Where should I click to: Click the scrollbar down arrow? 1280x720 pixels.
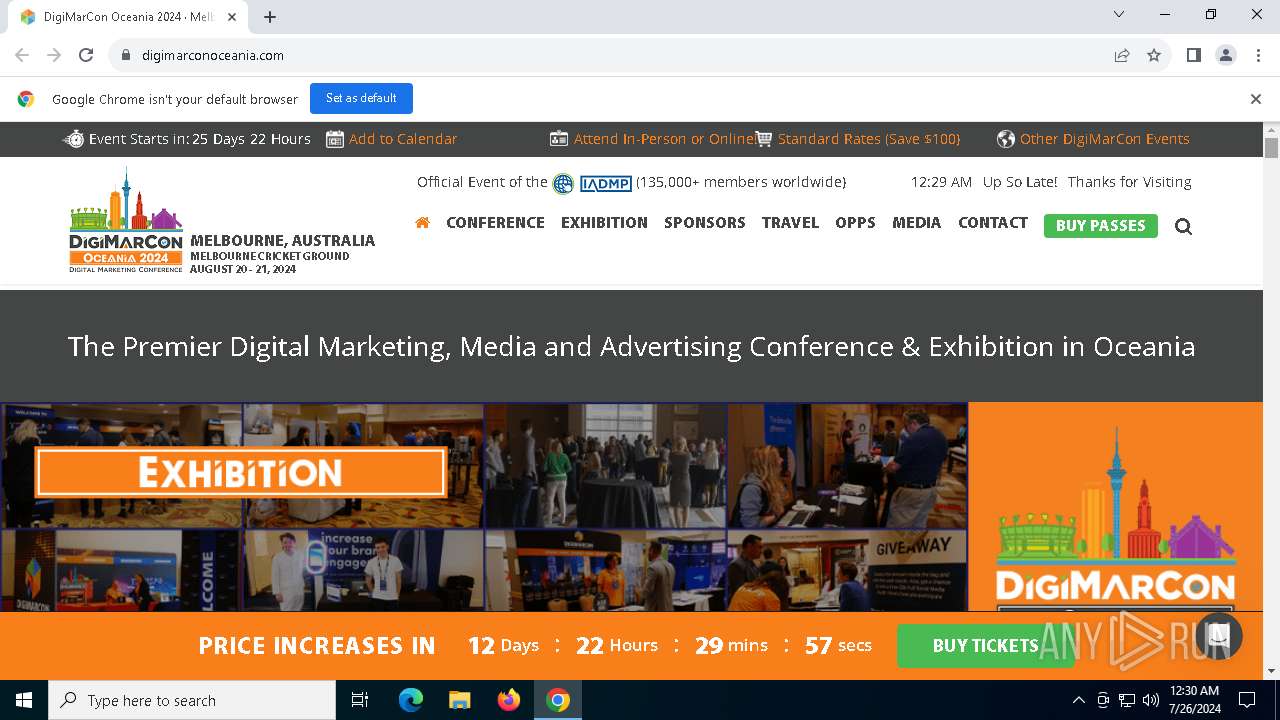[x=1271, y=671]
